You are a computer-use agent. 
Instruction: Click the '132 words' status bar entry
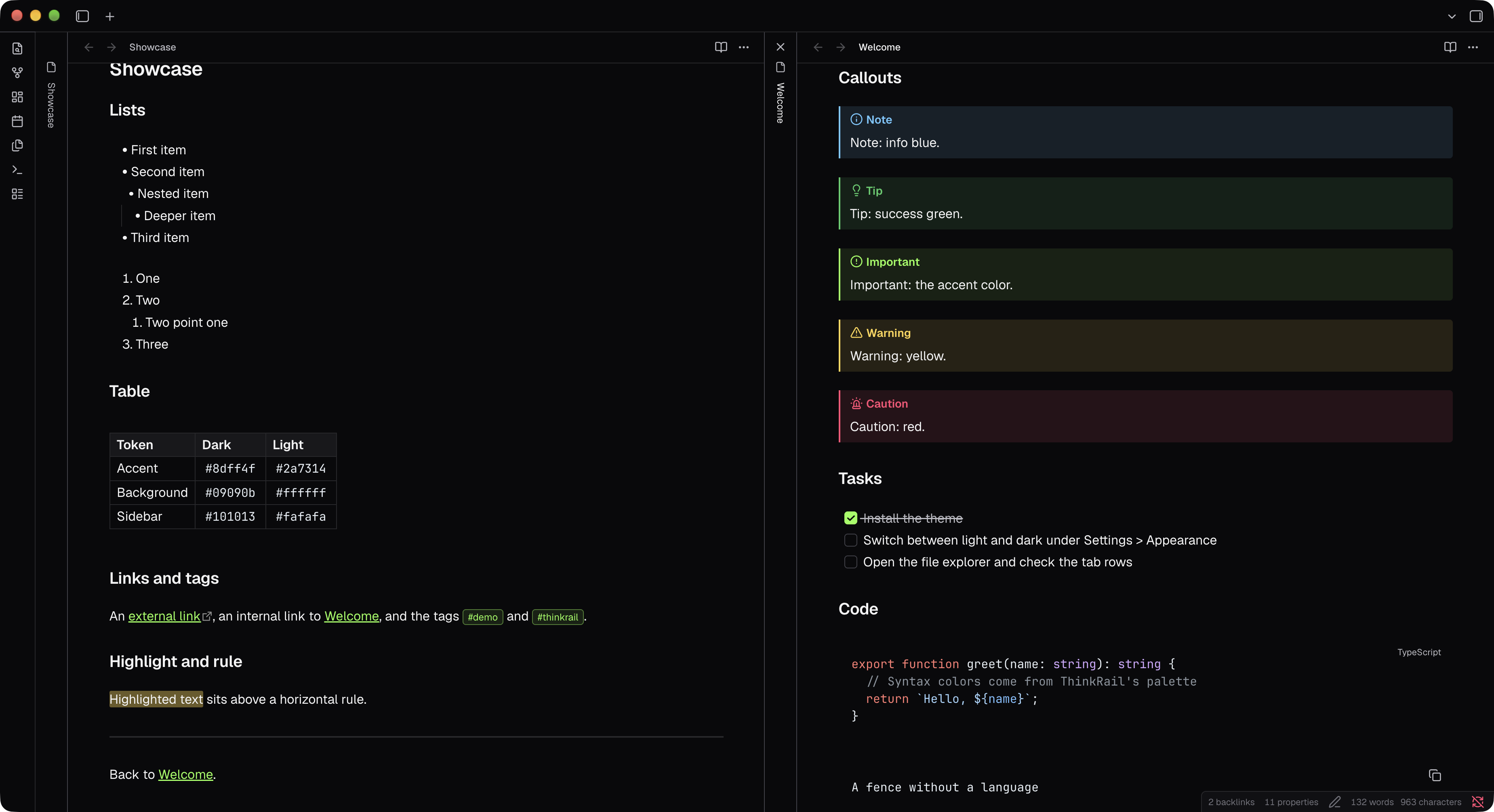click(x=1372, y=802)
